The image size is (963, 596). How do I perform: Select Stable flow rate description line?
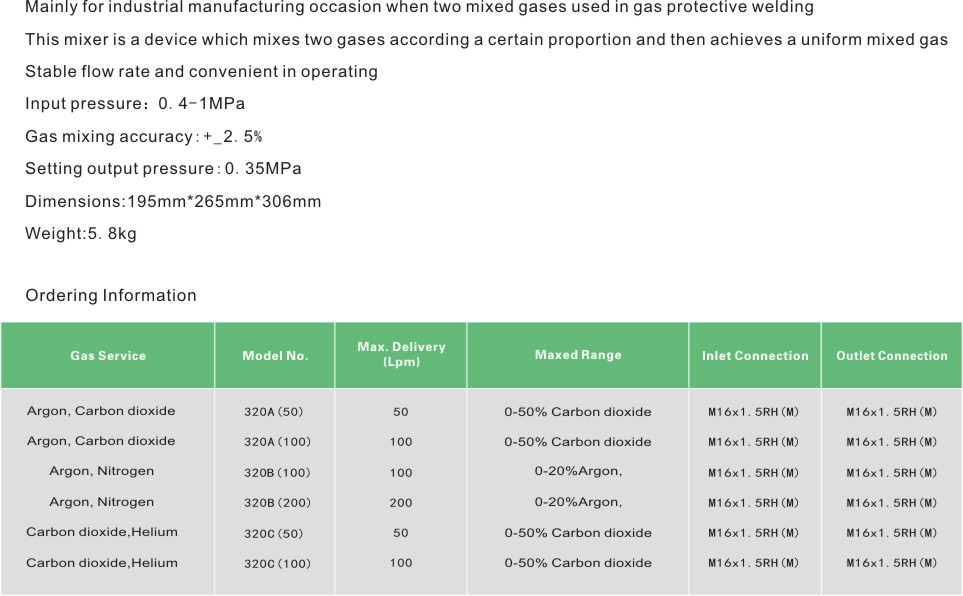[x=201, y=72]
